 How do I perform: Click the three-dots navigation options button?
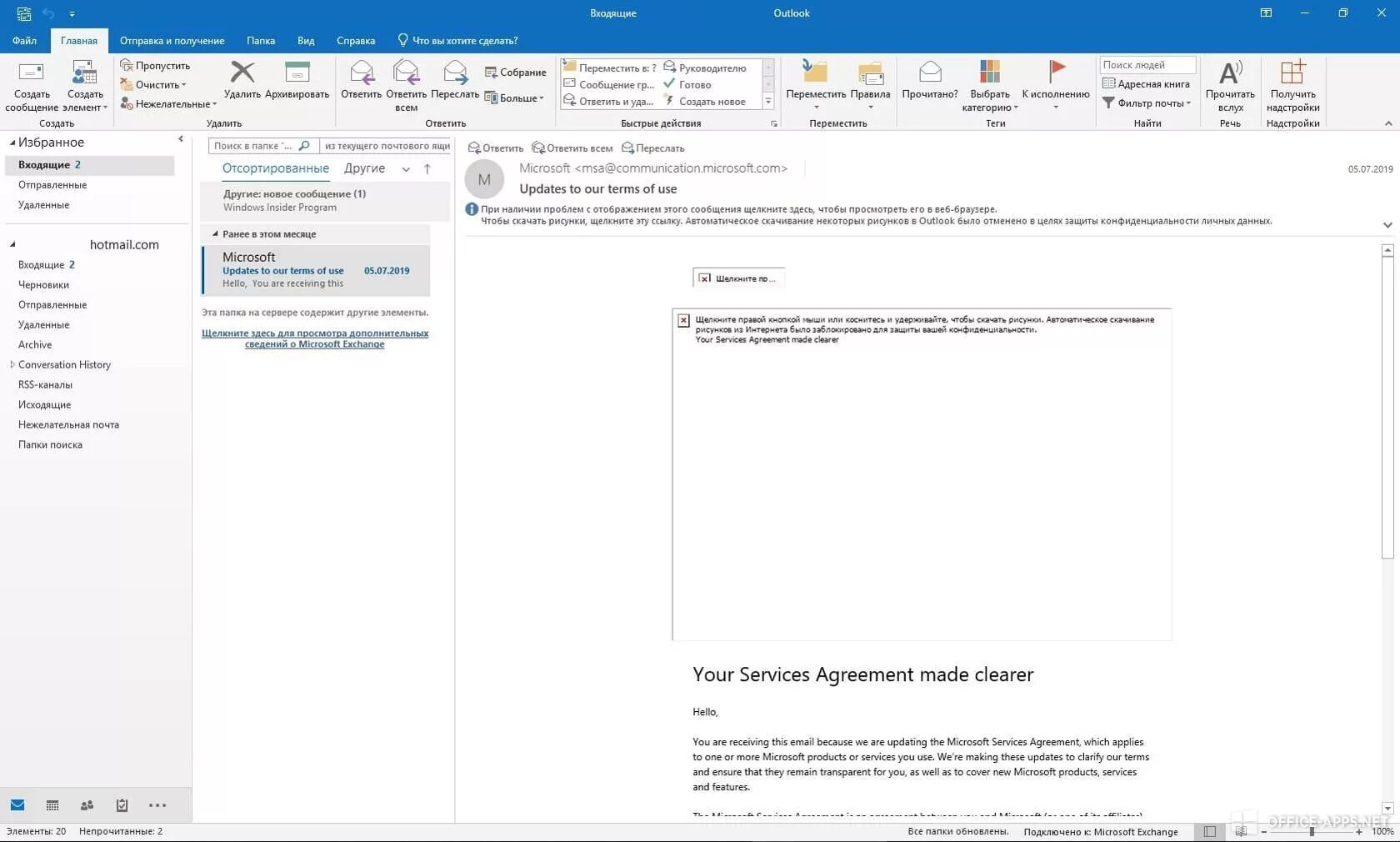coord(157,805)
